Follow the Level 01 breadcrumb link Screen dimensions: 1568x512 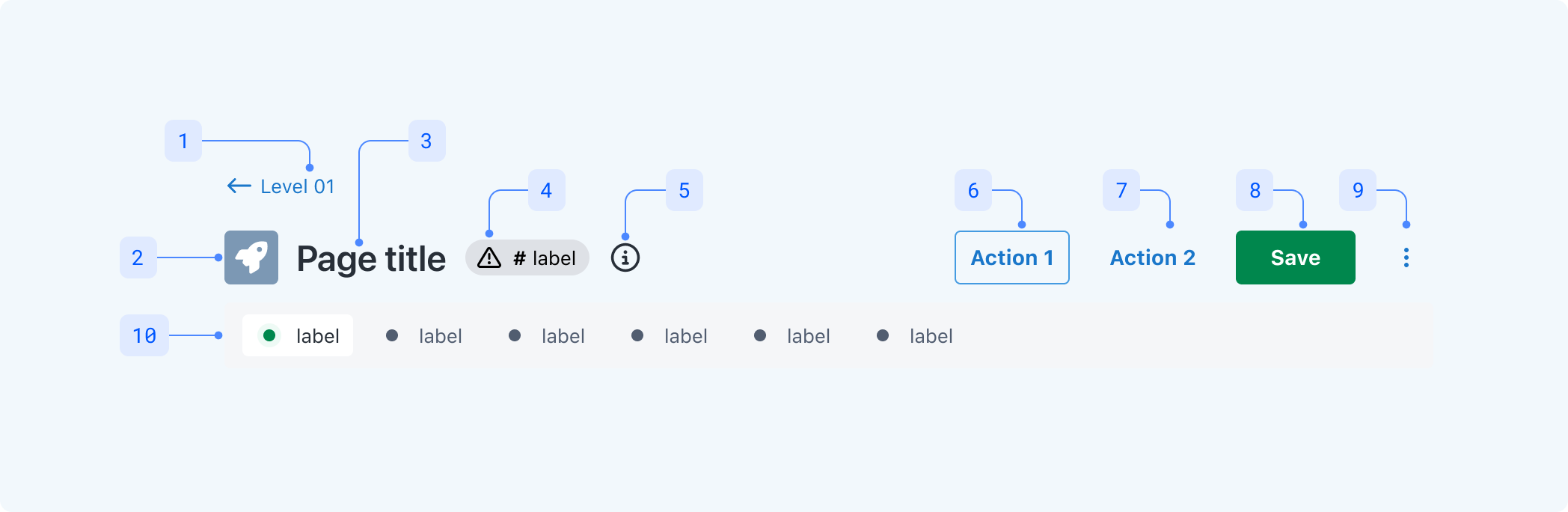pos(297,186)
